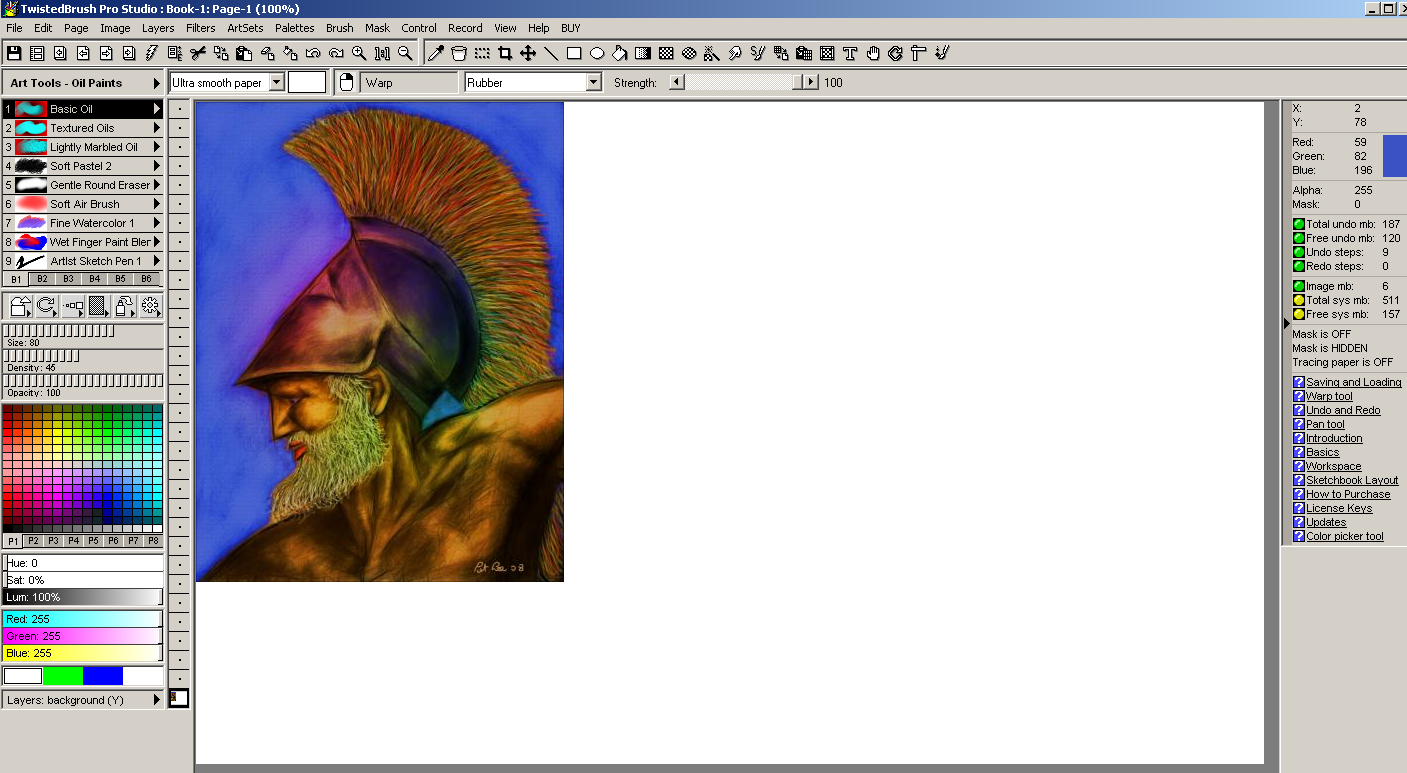Open the Undo and Redo help link

coord(1343,410)
